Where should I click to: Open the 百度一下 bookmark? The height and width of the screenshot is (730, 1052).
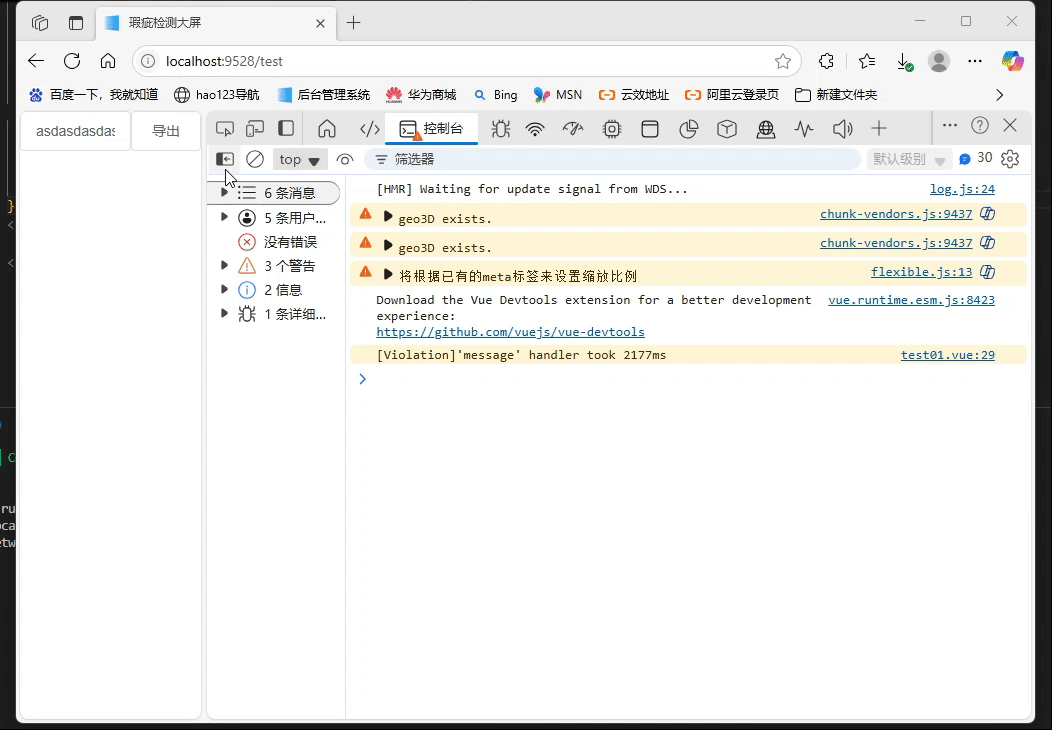click(93, 95)
